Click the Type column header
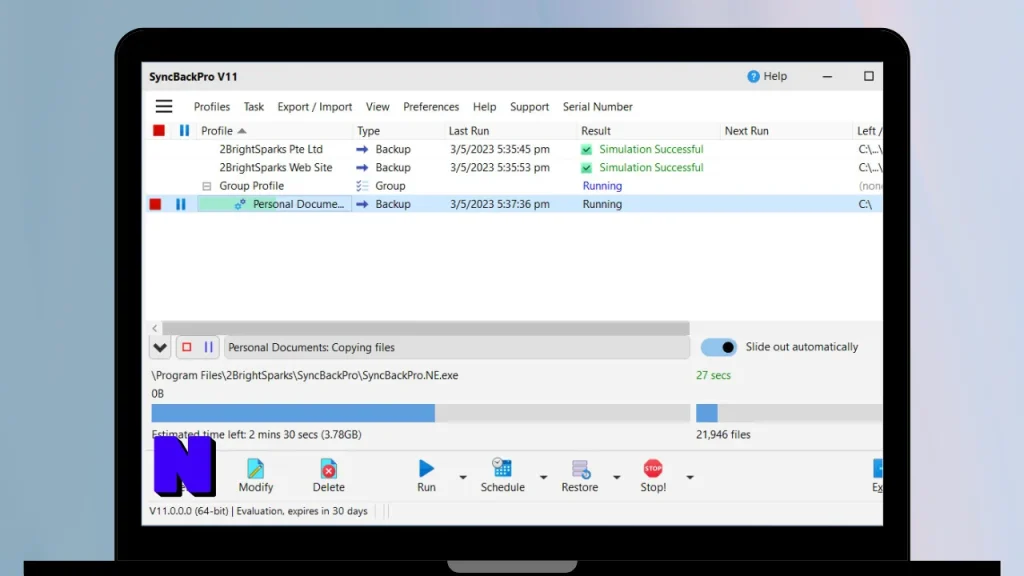This screenshot has width=1024, height=576. point(398,131)
